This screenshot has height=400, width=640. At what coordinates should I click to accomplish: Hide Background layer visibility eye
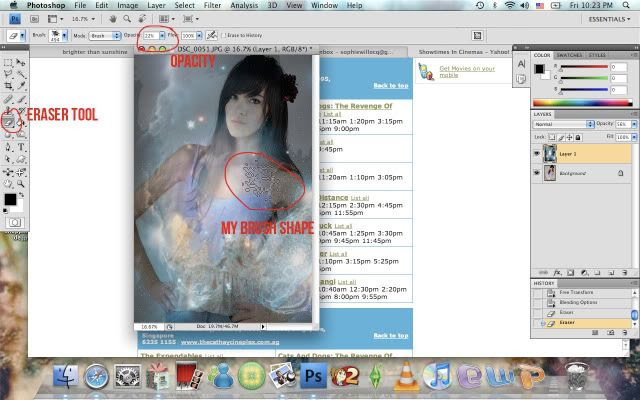tap(537, 173)
